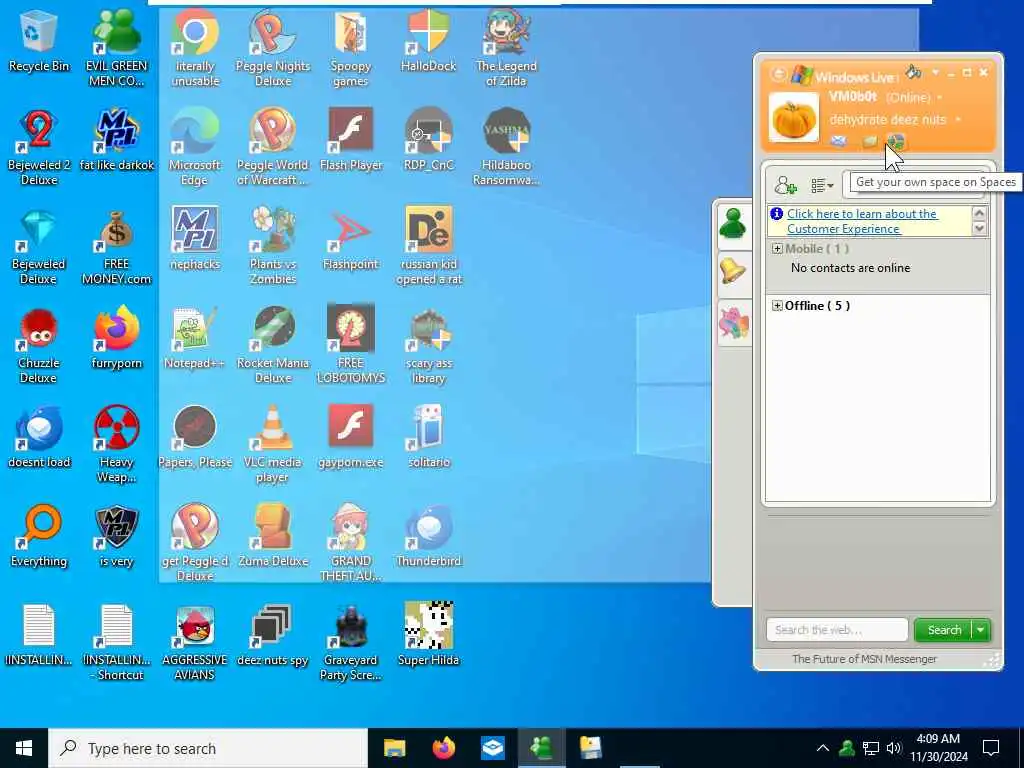Select the Chuzzle Deluxe desktop icon
The height and width of the screenshot is (768, 1024).
39,345
